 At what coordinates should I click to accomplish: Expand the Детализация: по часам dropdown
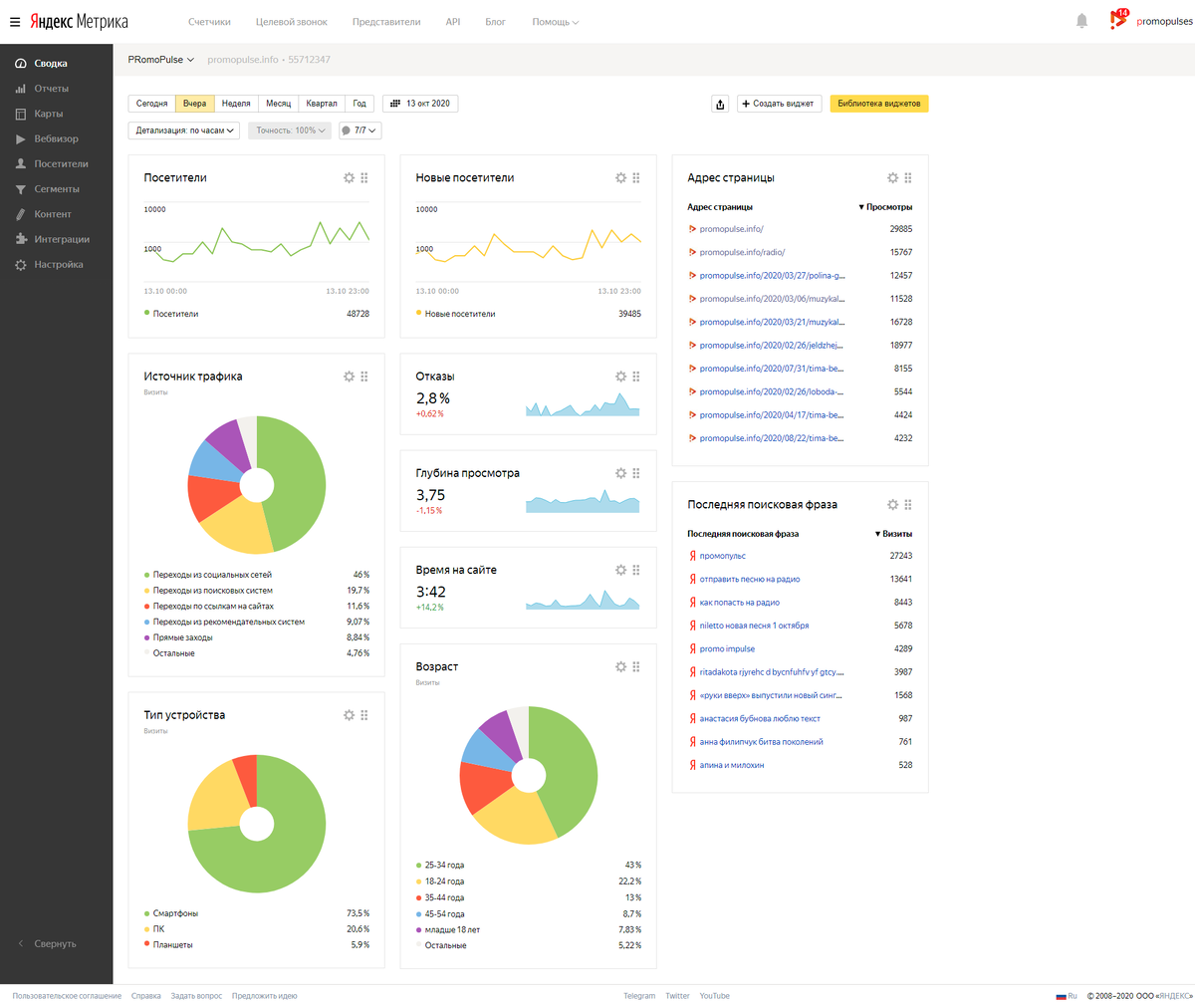pos(184,130)
